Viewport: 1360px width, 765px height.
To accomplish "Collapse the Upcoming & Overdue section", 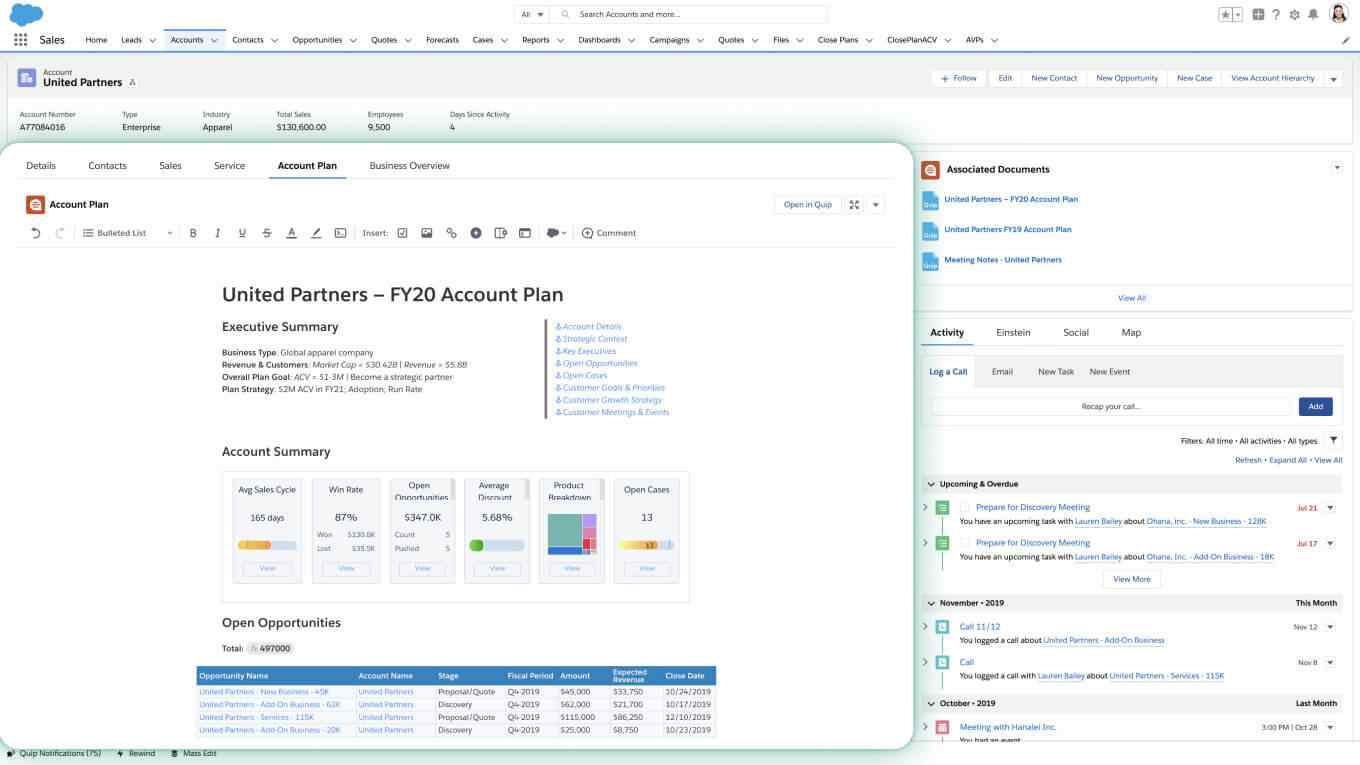I will coord(931,484).
